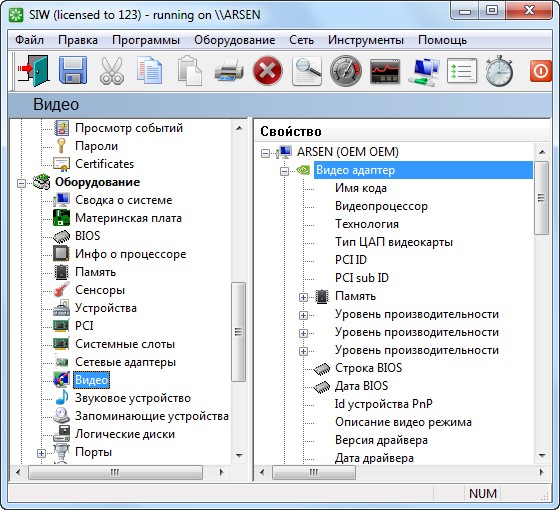Select the Версия драйвера property

pyautogui.click(x=381, y=440)
